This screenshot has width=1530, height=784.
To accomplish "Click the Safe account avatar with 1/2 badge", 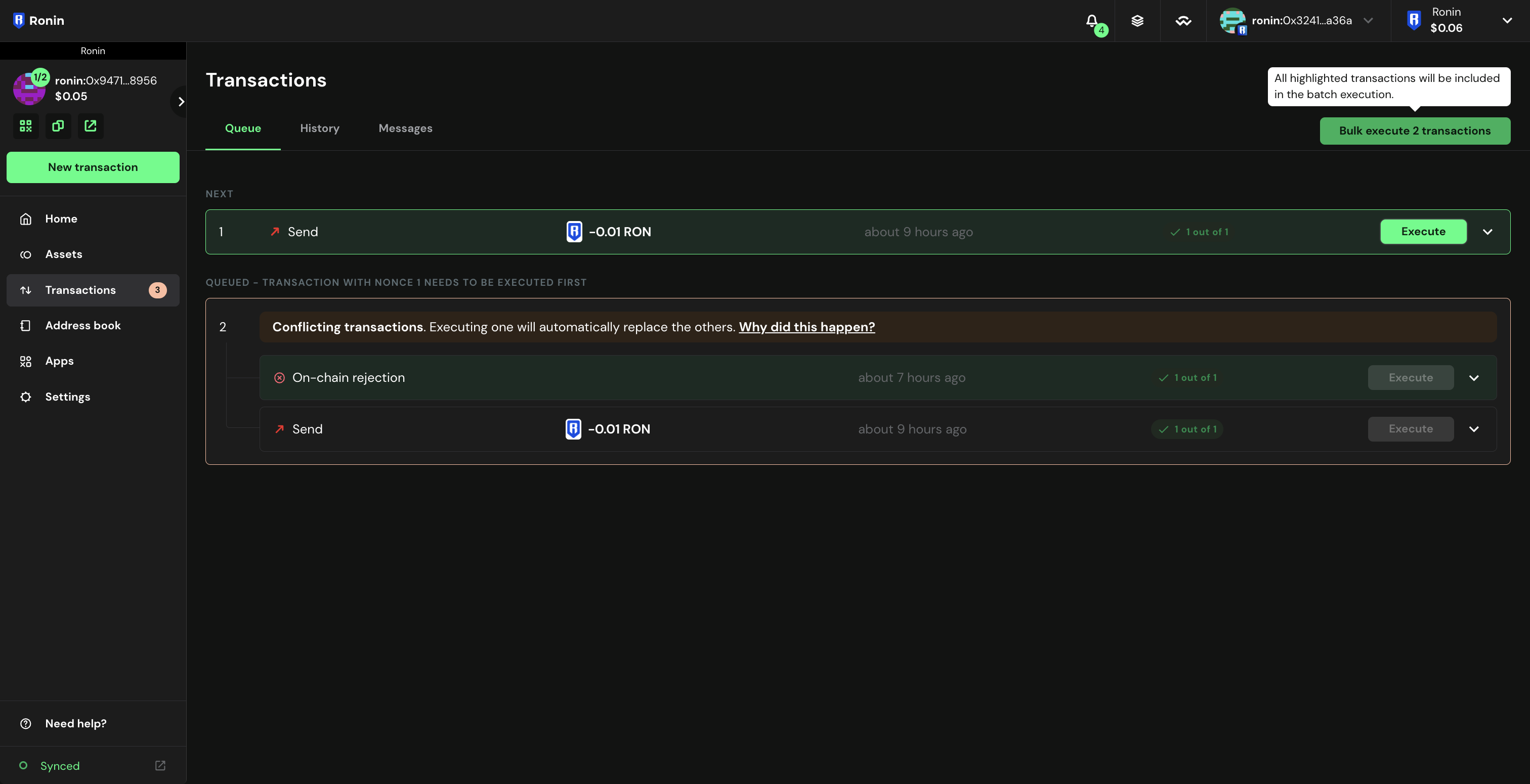I will [x=29, y=88].
